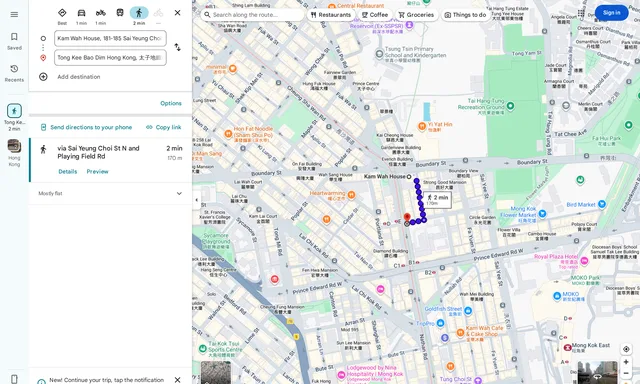Select Best travel mode

click(x=62, y=16)
